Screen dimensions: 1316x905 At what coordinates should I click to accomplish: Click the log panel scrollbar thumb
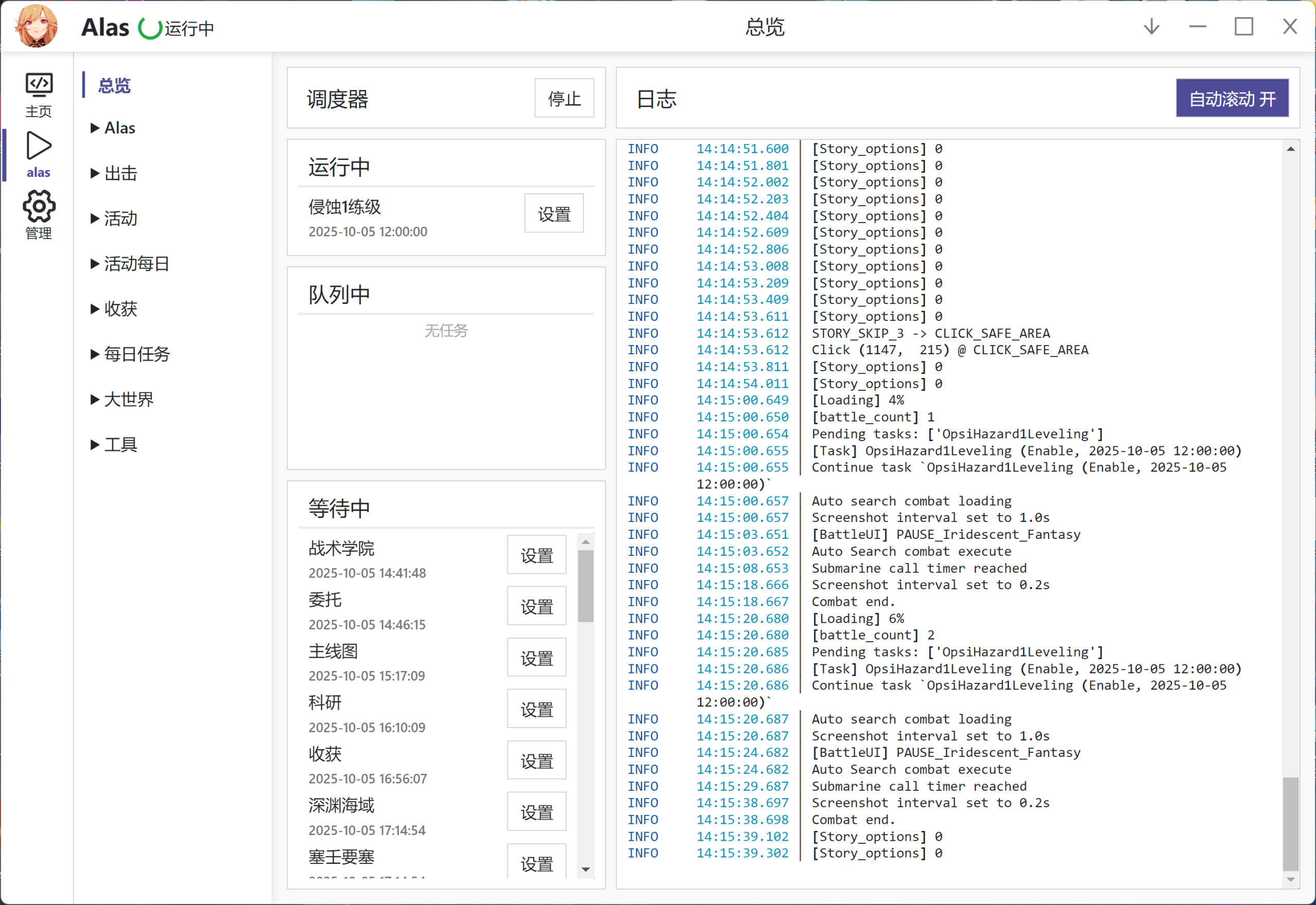pos(1290,823)
